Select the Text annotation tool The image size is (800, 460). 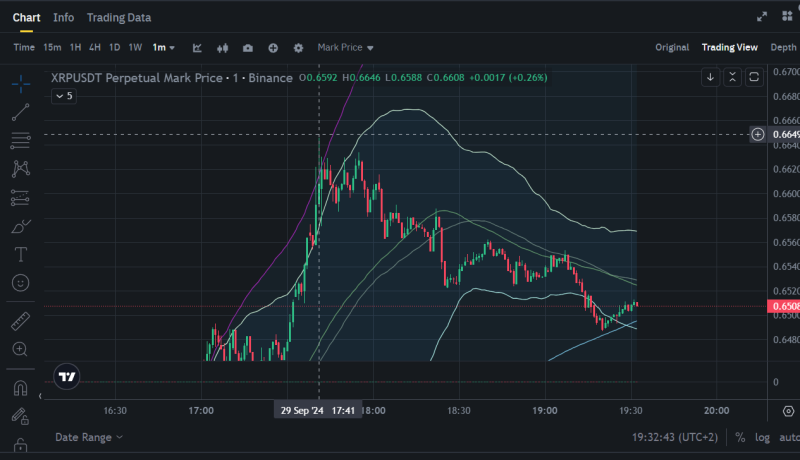20,254
